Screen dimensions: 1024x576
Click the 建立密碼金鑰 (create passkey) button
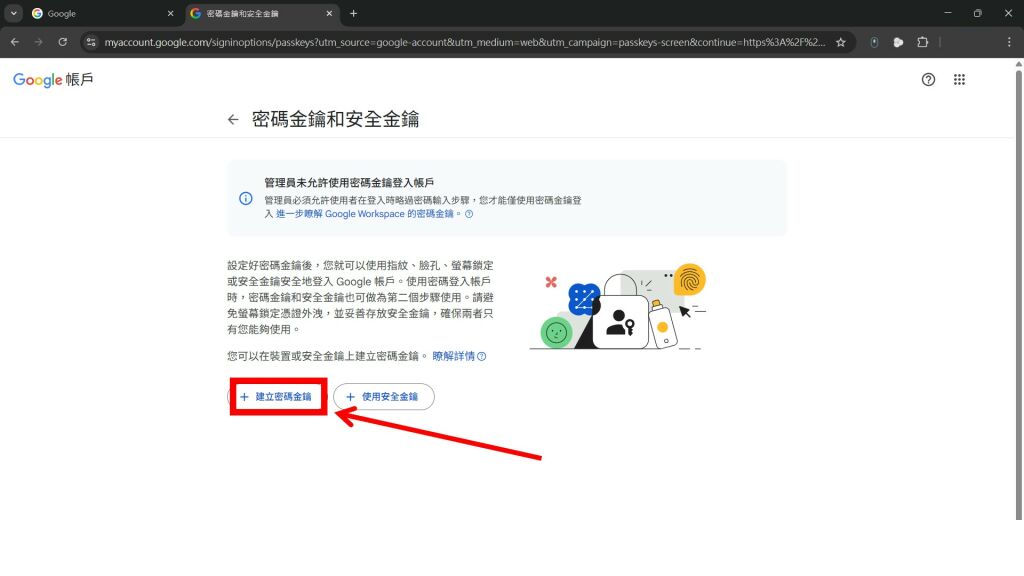click(276, 397)
